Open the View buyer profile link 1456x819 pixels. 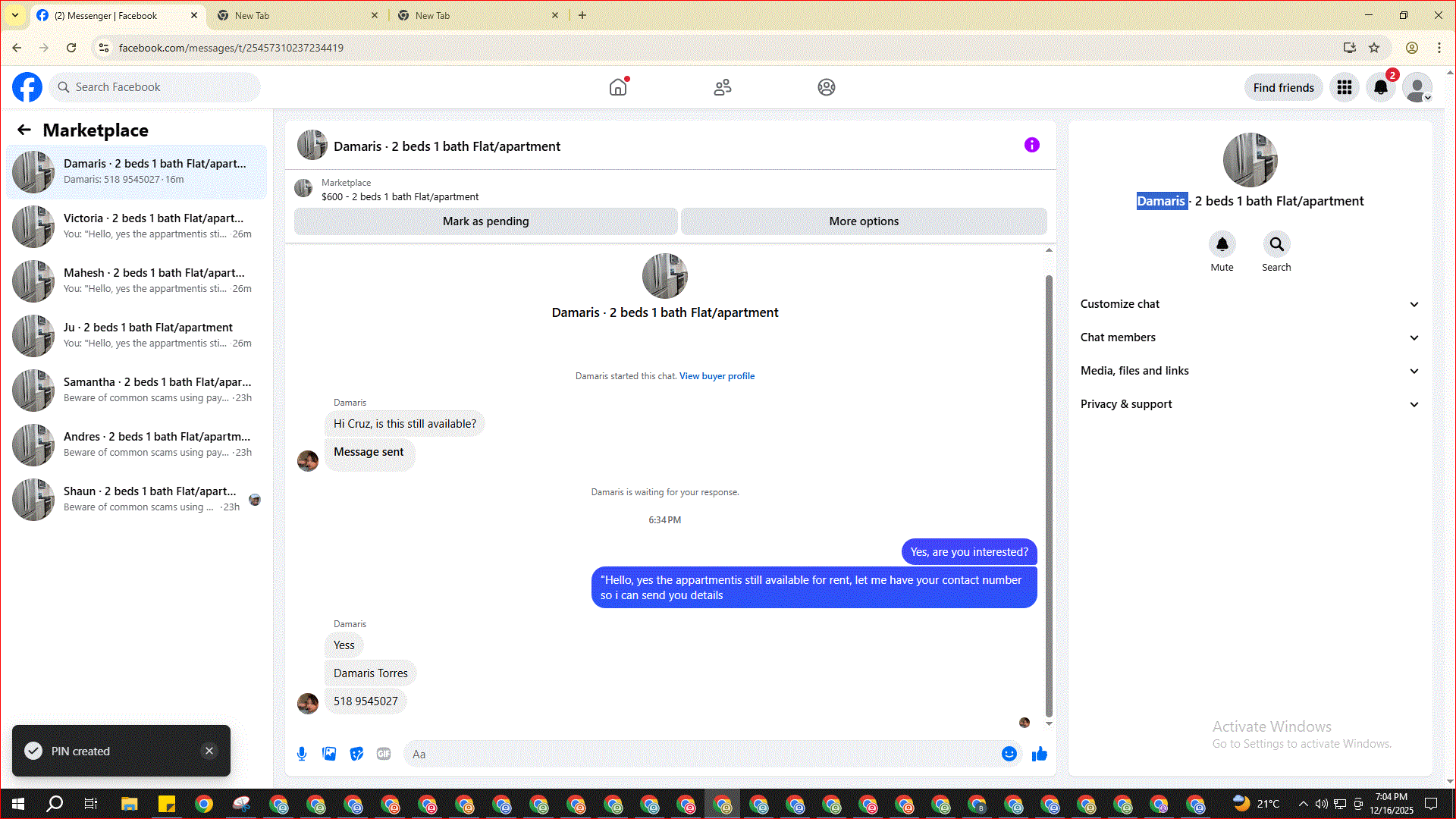[x=717, y=376]
